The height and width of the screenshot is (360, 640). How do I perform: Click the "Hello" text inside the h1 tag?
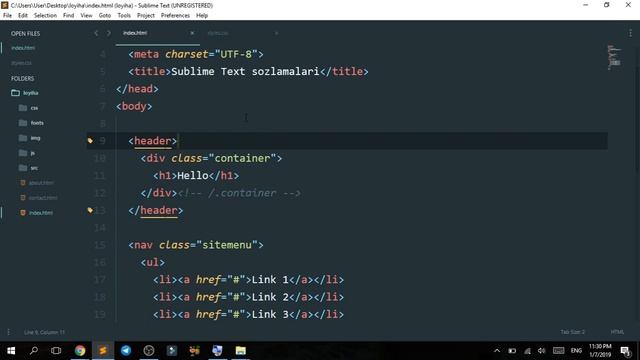click(x=193, y=176)
